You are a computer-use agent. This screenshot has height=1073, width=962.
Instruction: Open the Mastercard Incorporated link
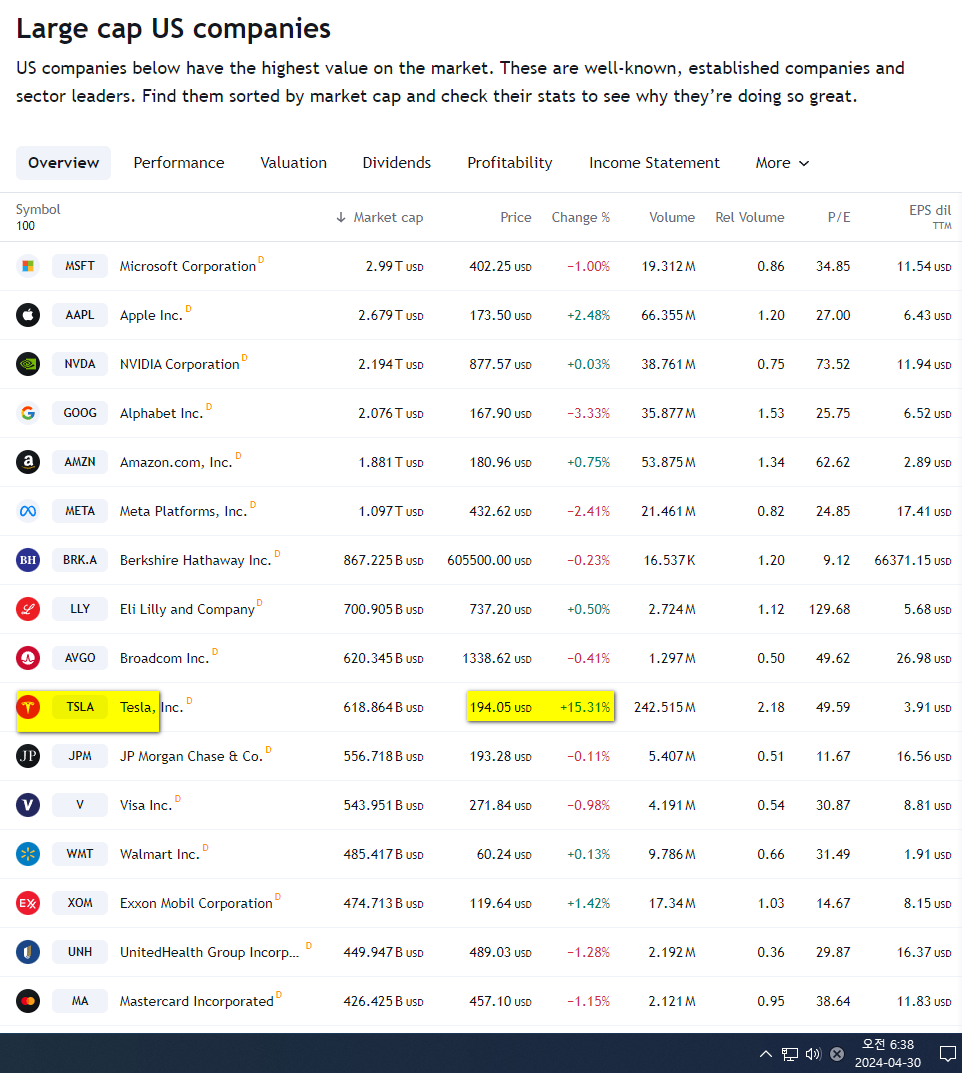point(197,1001)
